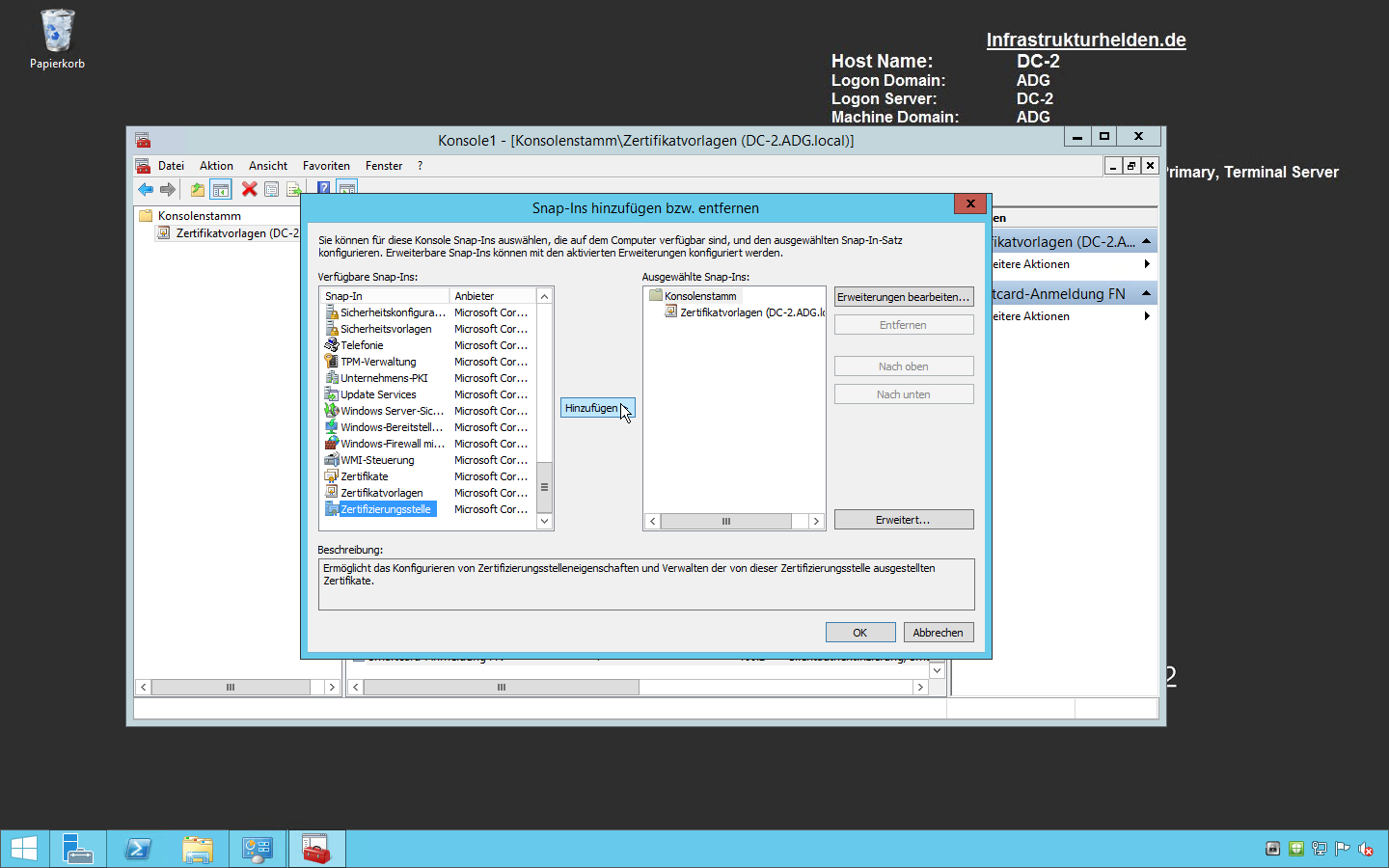Expand first Weitere Aktionen submenu arrow
Image resolution: width=1389 pixels, height=868 pixels.
[x=1147, y=264]
